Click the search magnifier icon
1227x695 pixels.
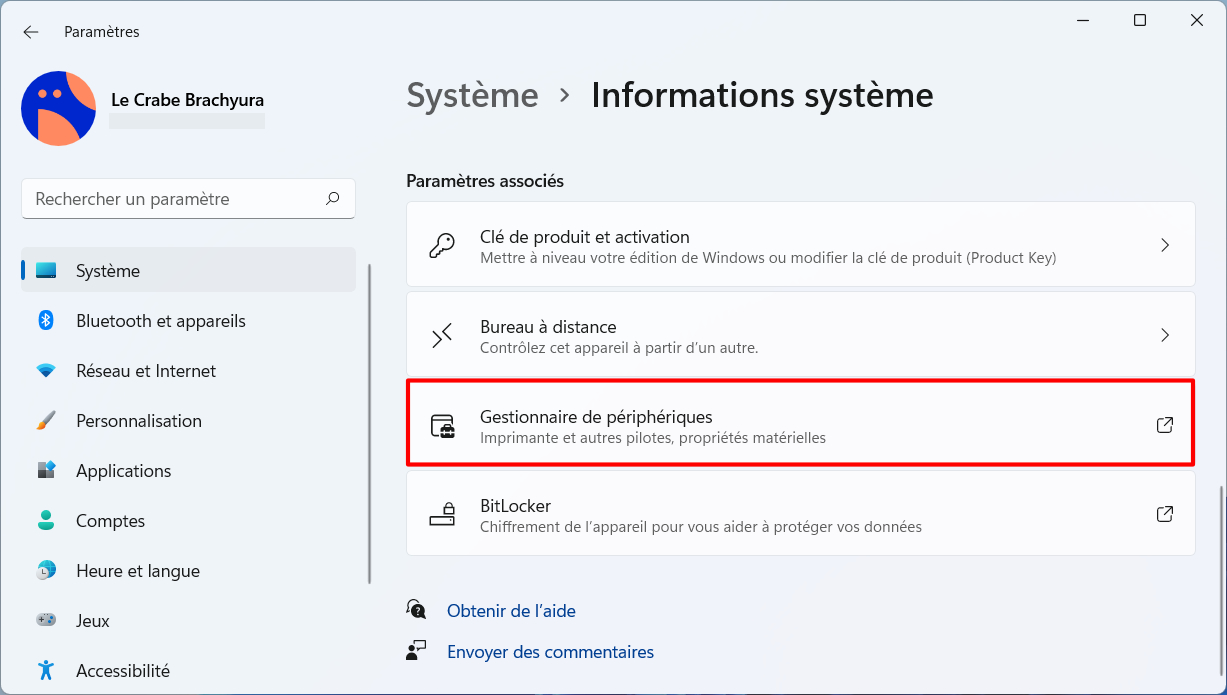333,199
